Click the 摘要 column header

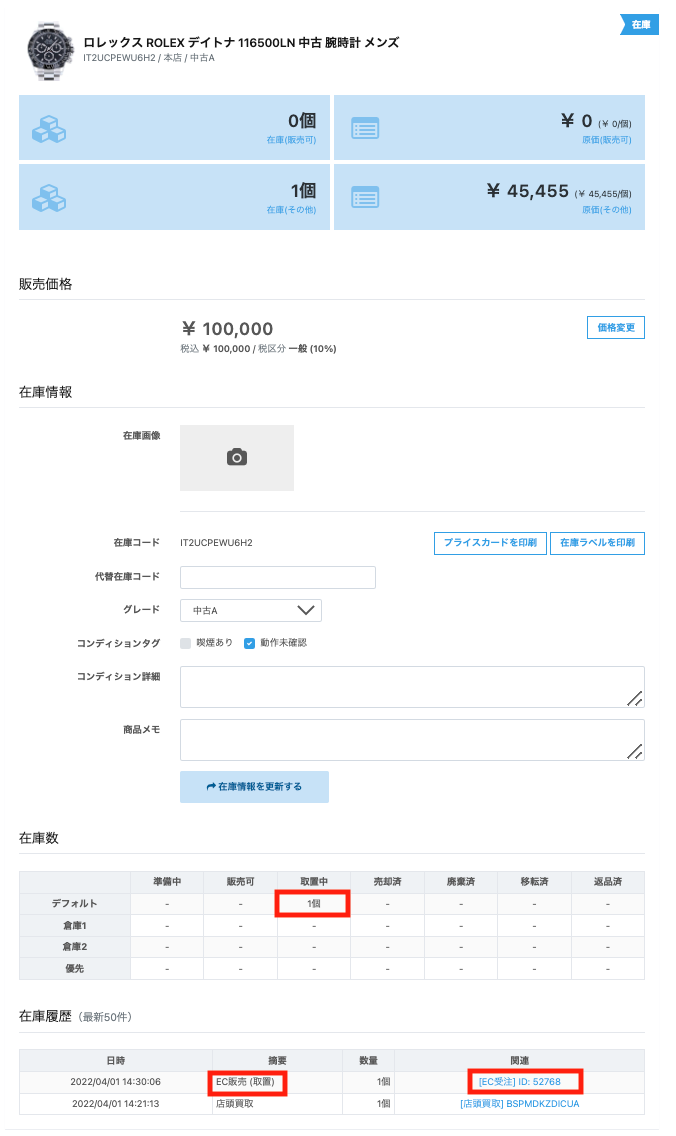coord(278,1061)
